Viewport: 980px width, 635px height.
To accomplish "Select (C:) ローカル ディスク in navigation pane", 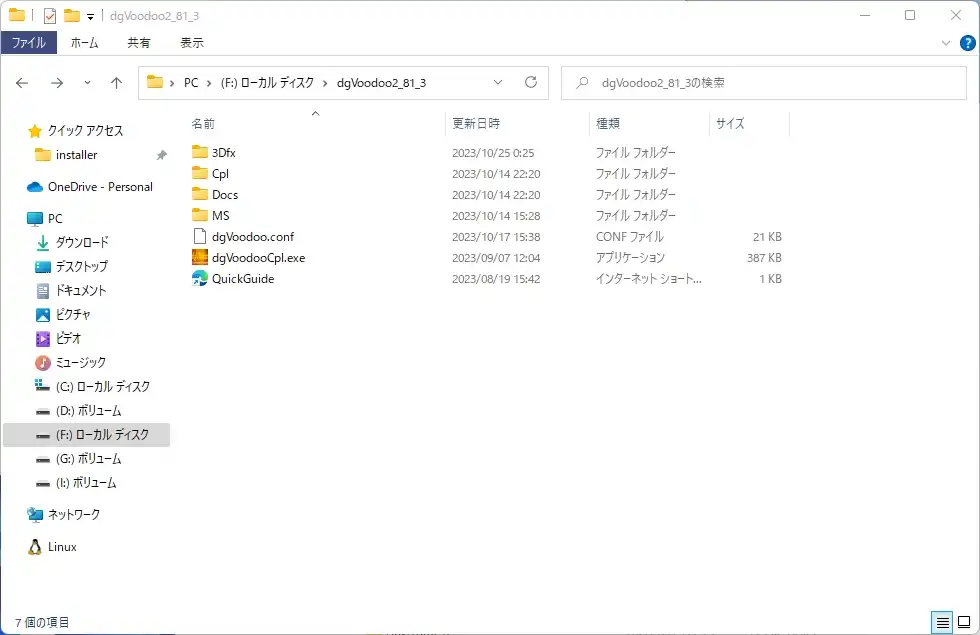I will click(102, 387).
